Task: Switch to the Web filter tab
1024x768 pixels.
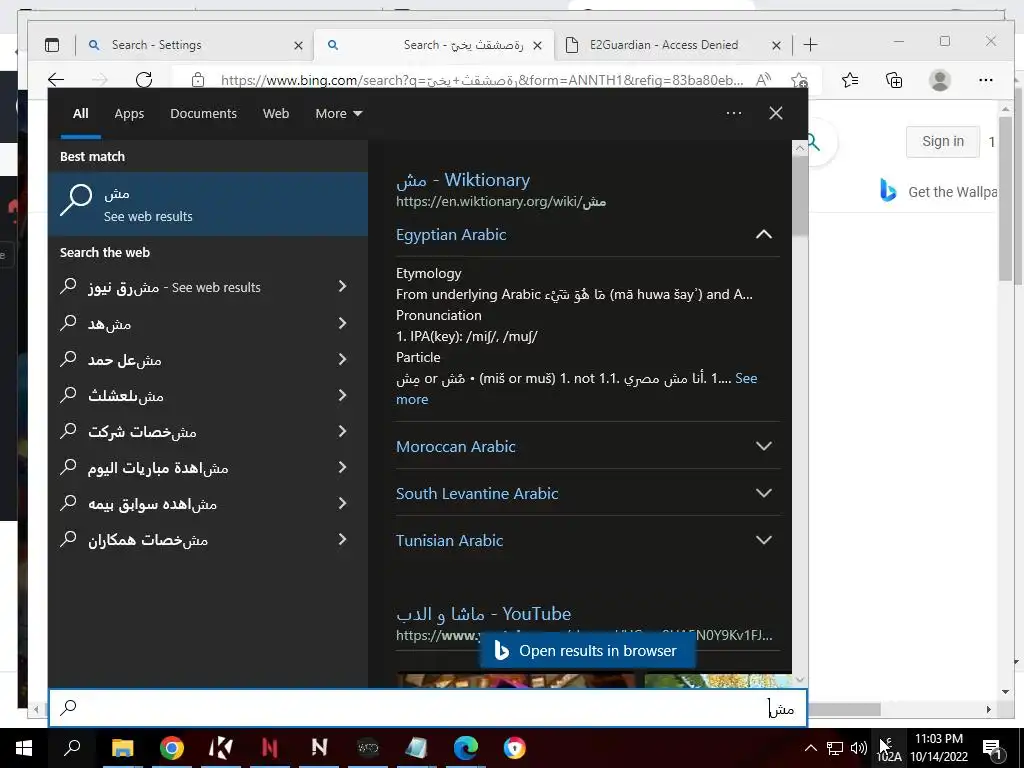Action: pyautogui.click(x=276, y=114)
